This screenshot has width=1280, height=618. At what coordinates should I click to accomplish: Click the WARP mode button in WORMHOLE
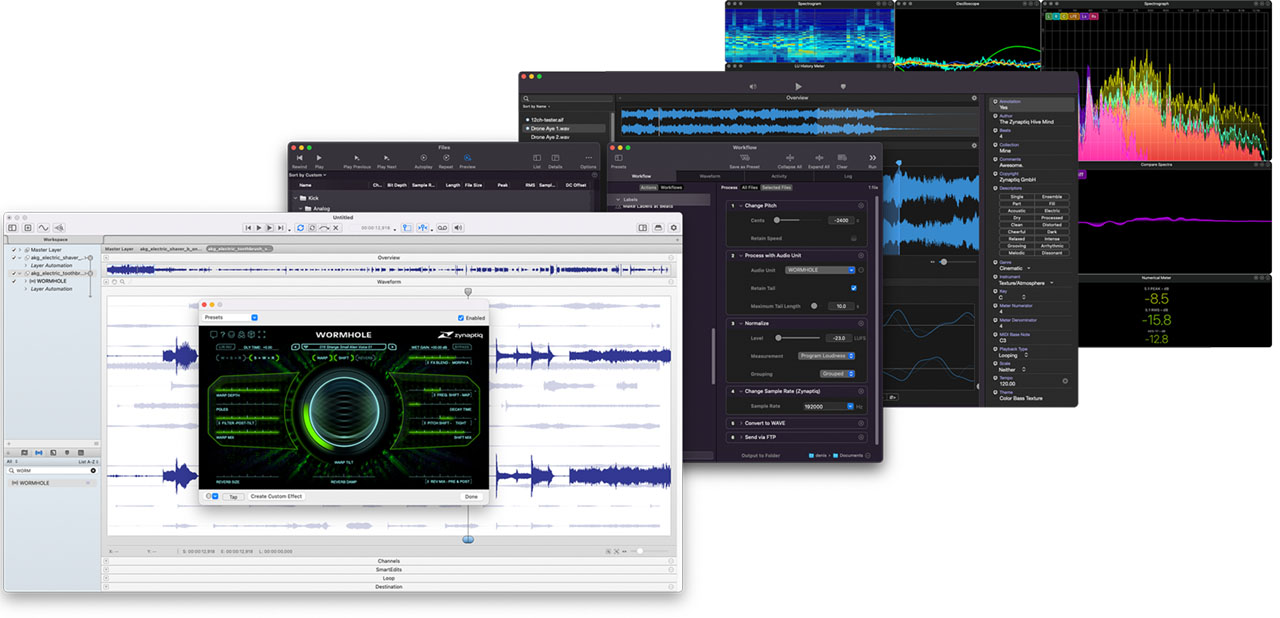[x=322, y=356]
